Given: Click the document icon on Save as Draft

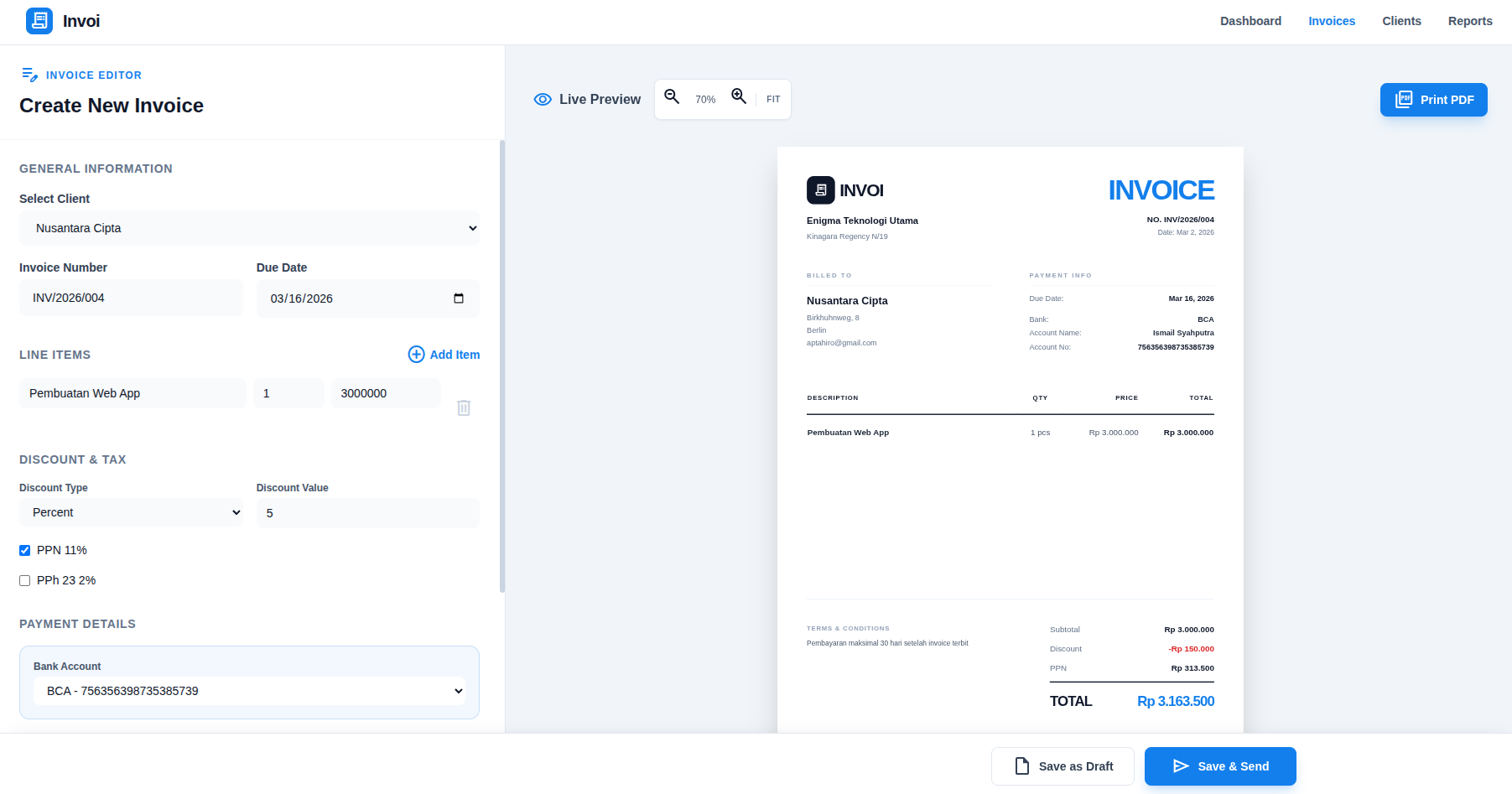Looking at the screenshot, I should coord(1020,765).
